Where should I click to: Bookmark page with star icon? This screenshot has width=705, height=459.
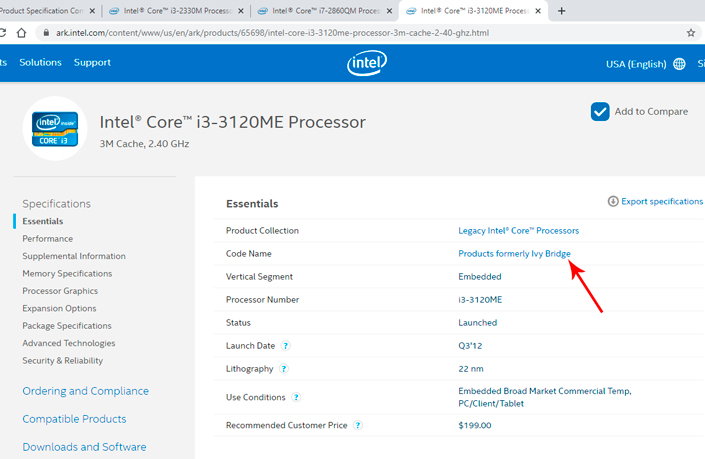(x=691, y=33)
